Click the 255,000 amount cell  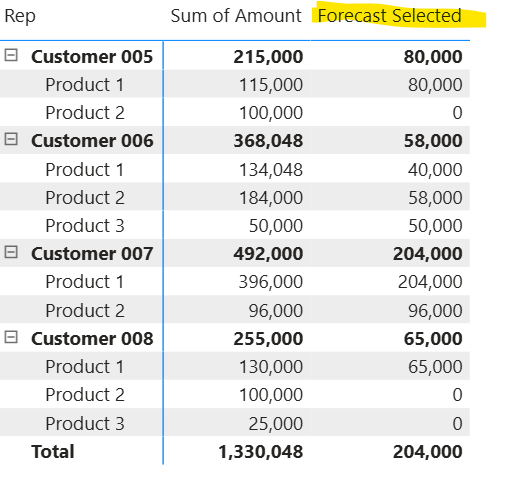pyautogui.click(x=268, y=338)
